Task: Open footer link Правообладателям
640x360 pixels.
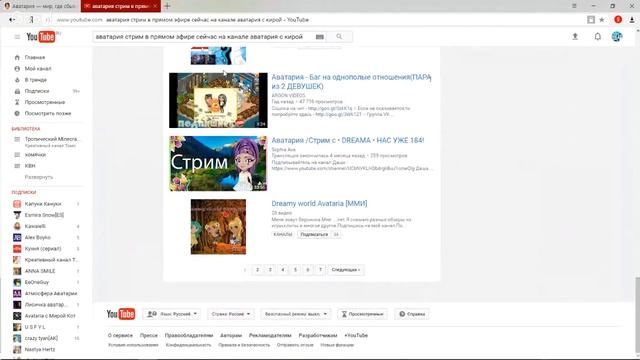Action: [189, 336]
